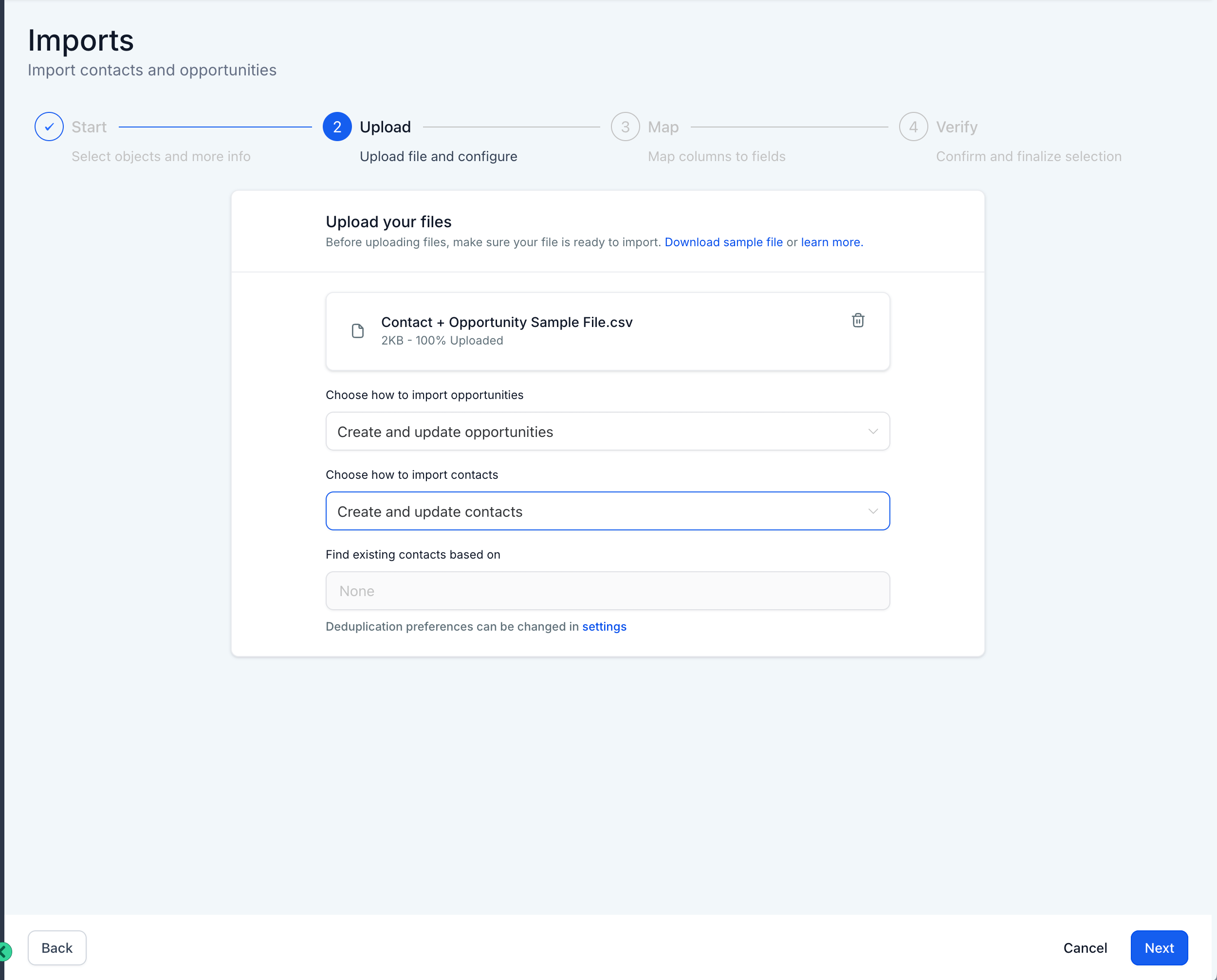Click the Next button
The image size is (1217, 980).
1159,948
